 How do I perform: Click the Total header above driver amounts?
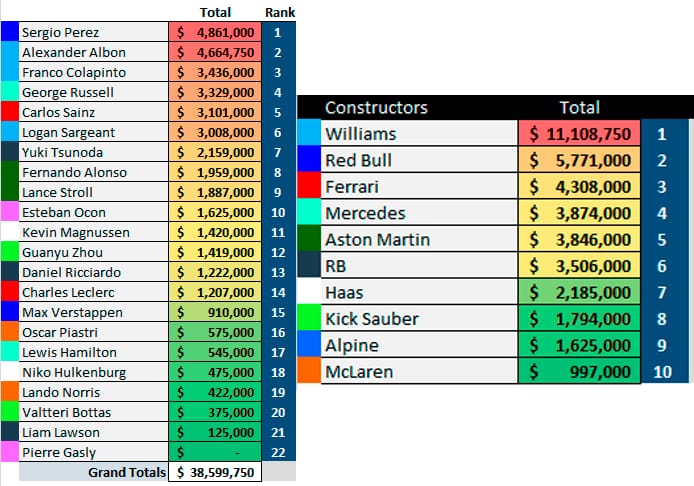(x=216, y=12)
